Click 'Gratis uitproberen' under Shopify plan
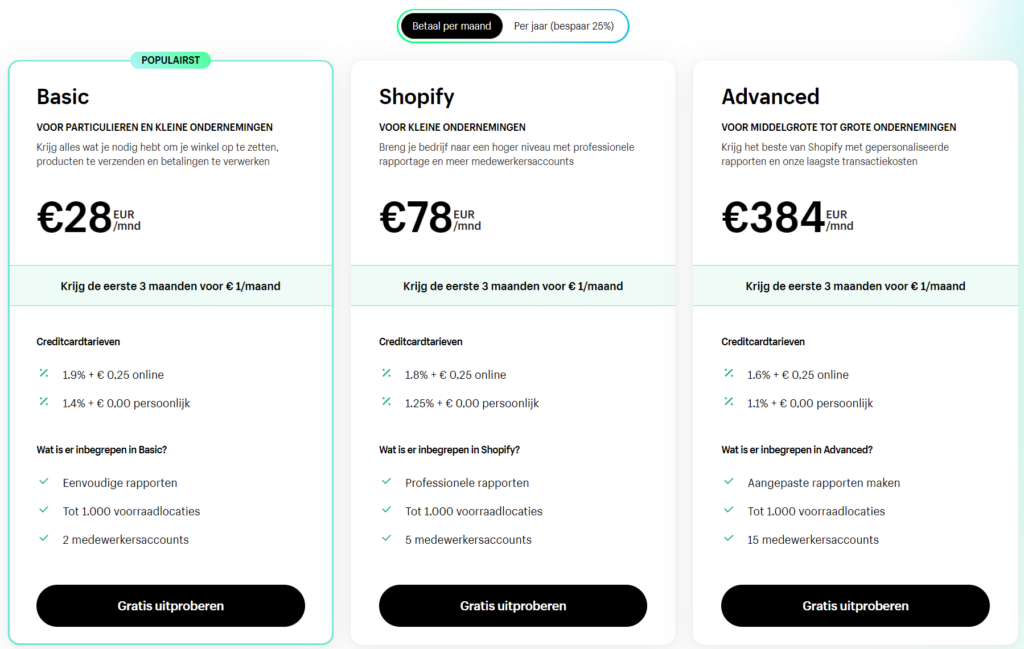 (x=513, y=606)
